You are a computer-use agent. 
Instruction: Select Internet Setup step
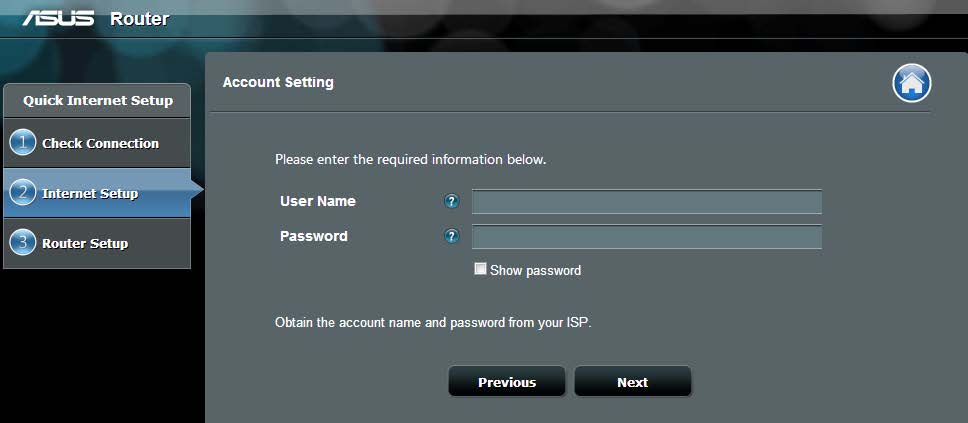click(x=97, y=193)
